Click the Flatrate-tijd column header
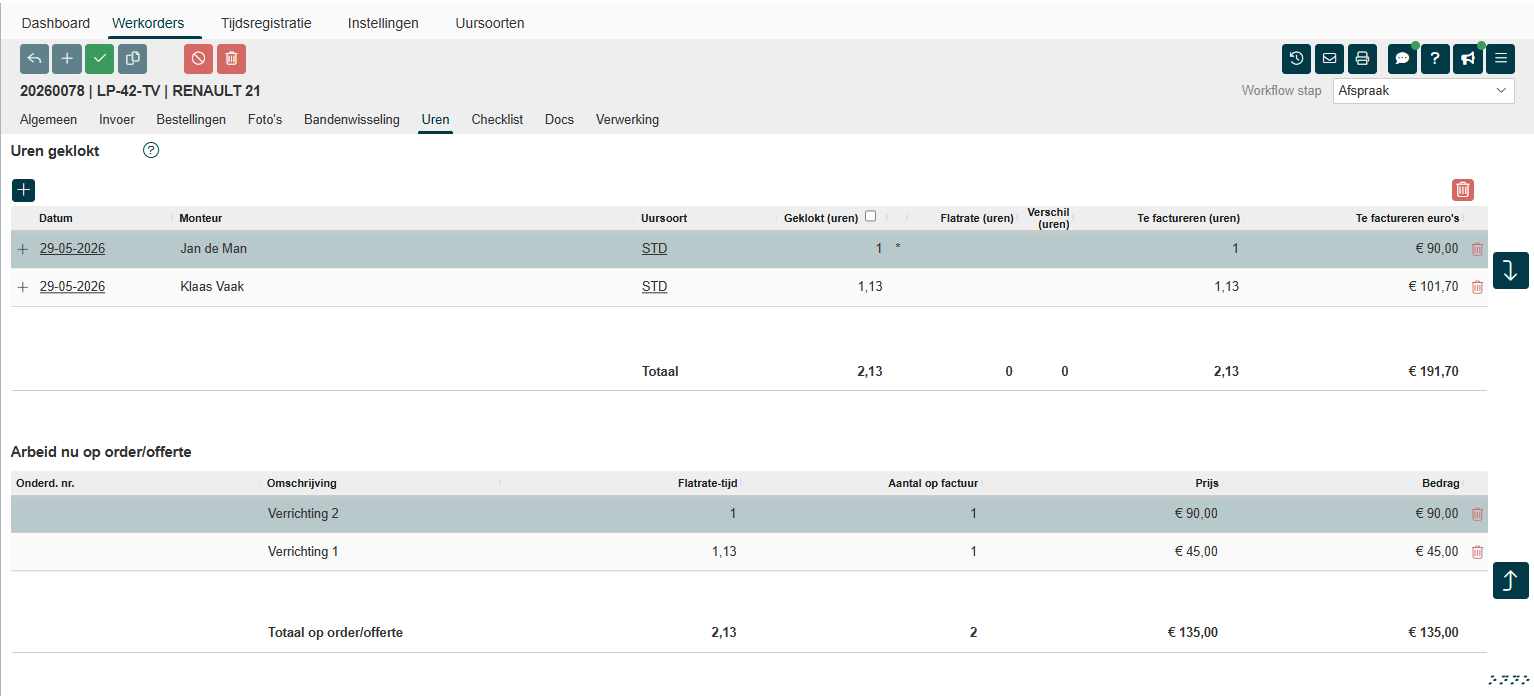This screenshot has height=696, width=1534. 707,483
